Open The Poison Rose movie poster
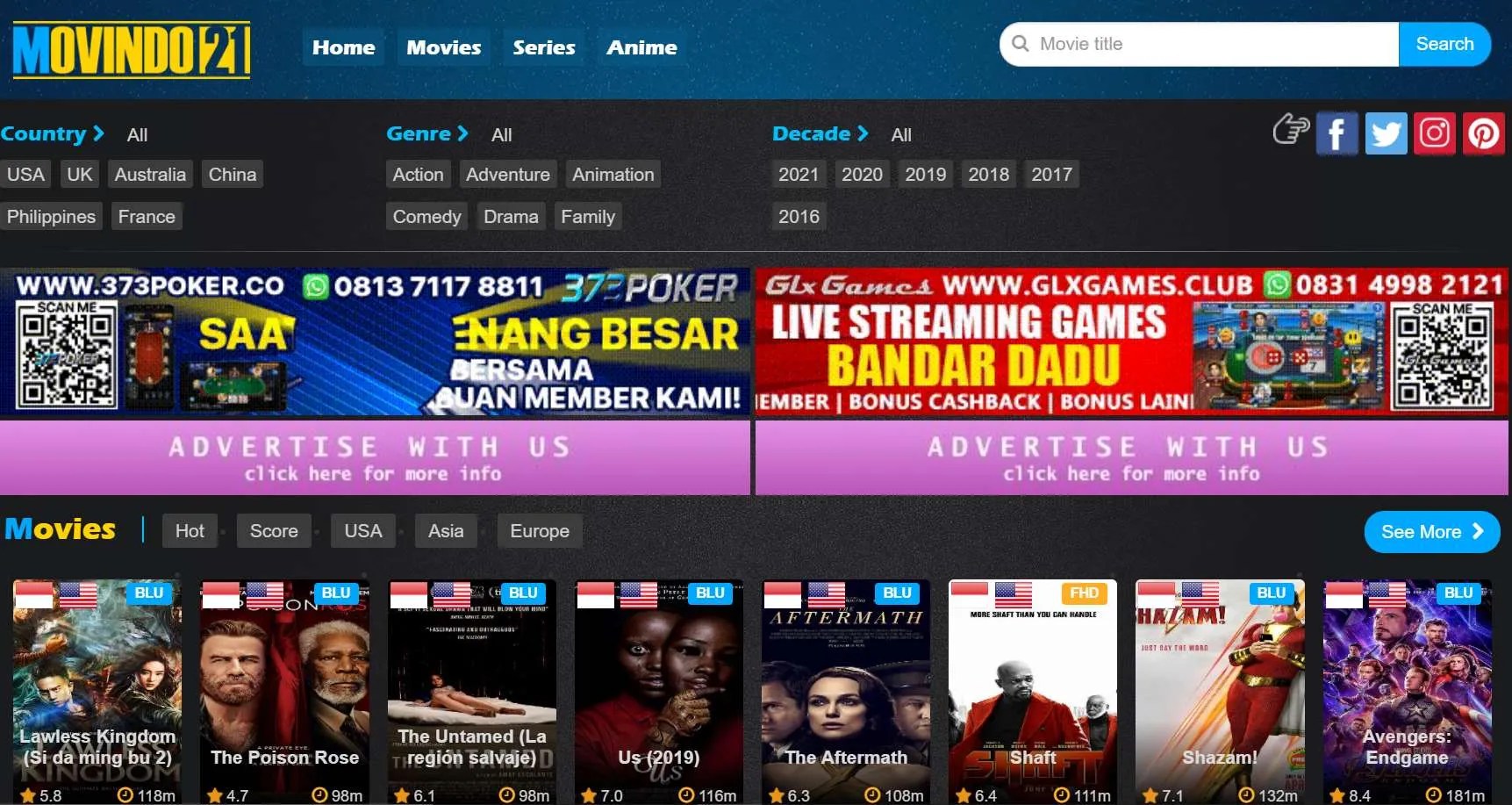Screen dimensions: 1512x805 click(284, 692)
